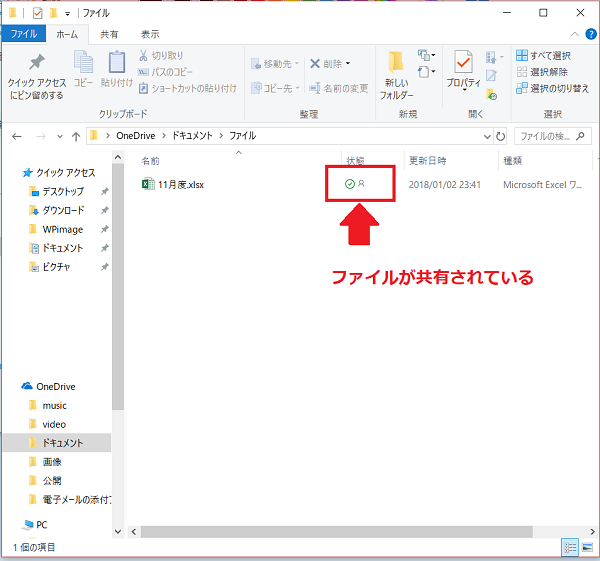Switch to the 表示 (View) tab

pyautogui.click(x=150, y=34)
